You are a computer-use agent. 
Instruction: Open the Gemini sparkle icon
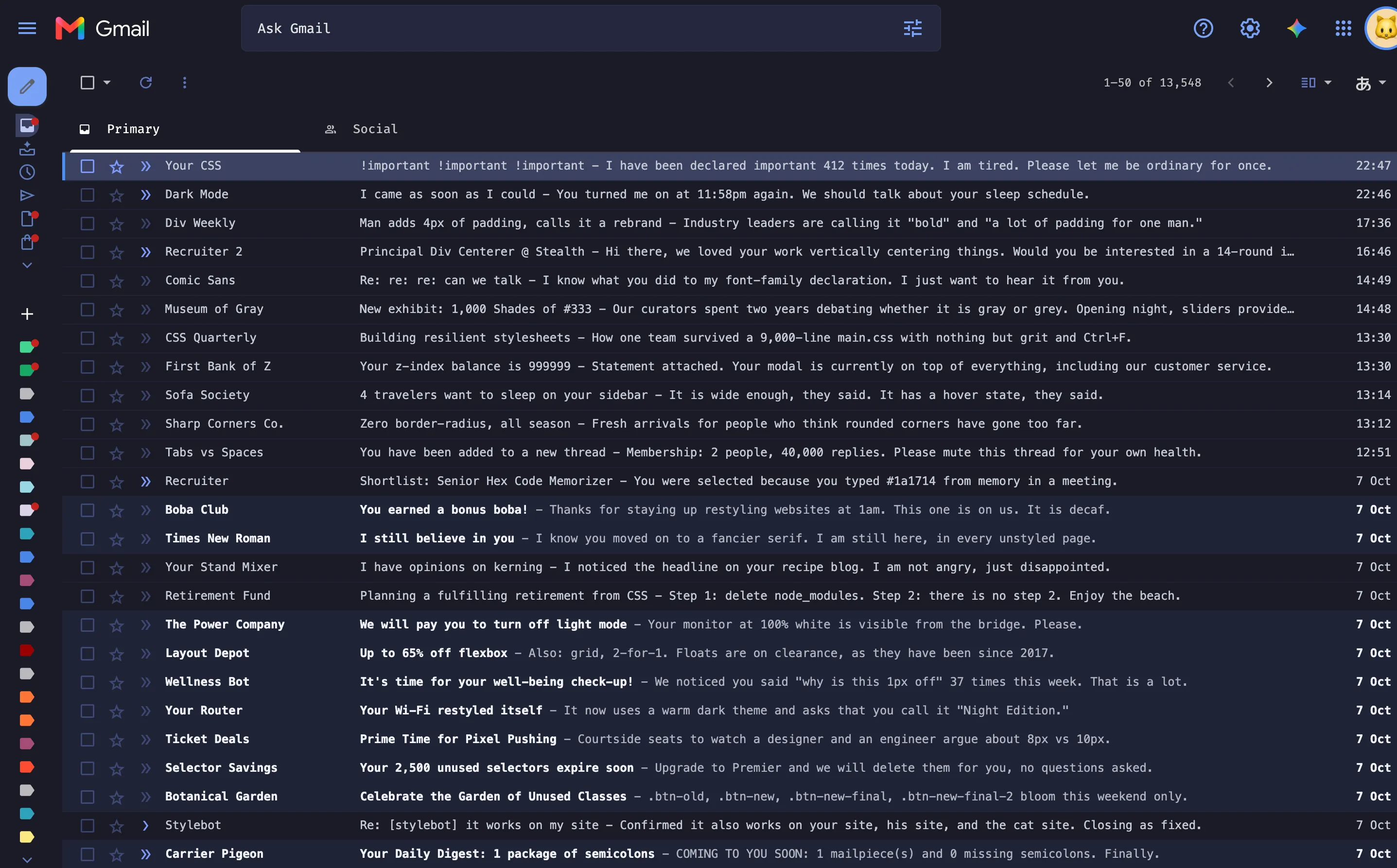pos(1296,28)
